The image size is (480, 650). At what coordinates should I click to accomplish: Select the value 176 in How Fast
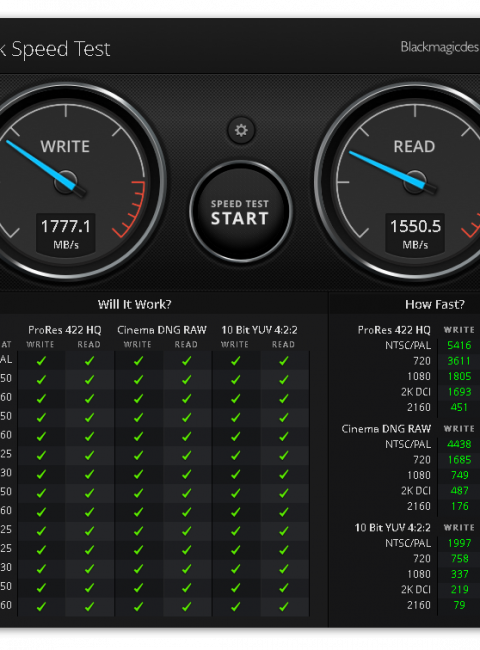[x=460, y=506]
